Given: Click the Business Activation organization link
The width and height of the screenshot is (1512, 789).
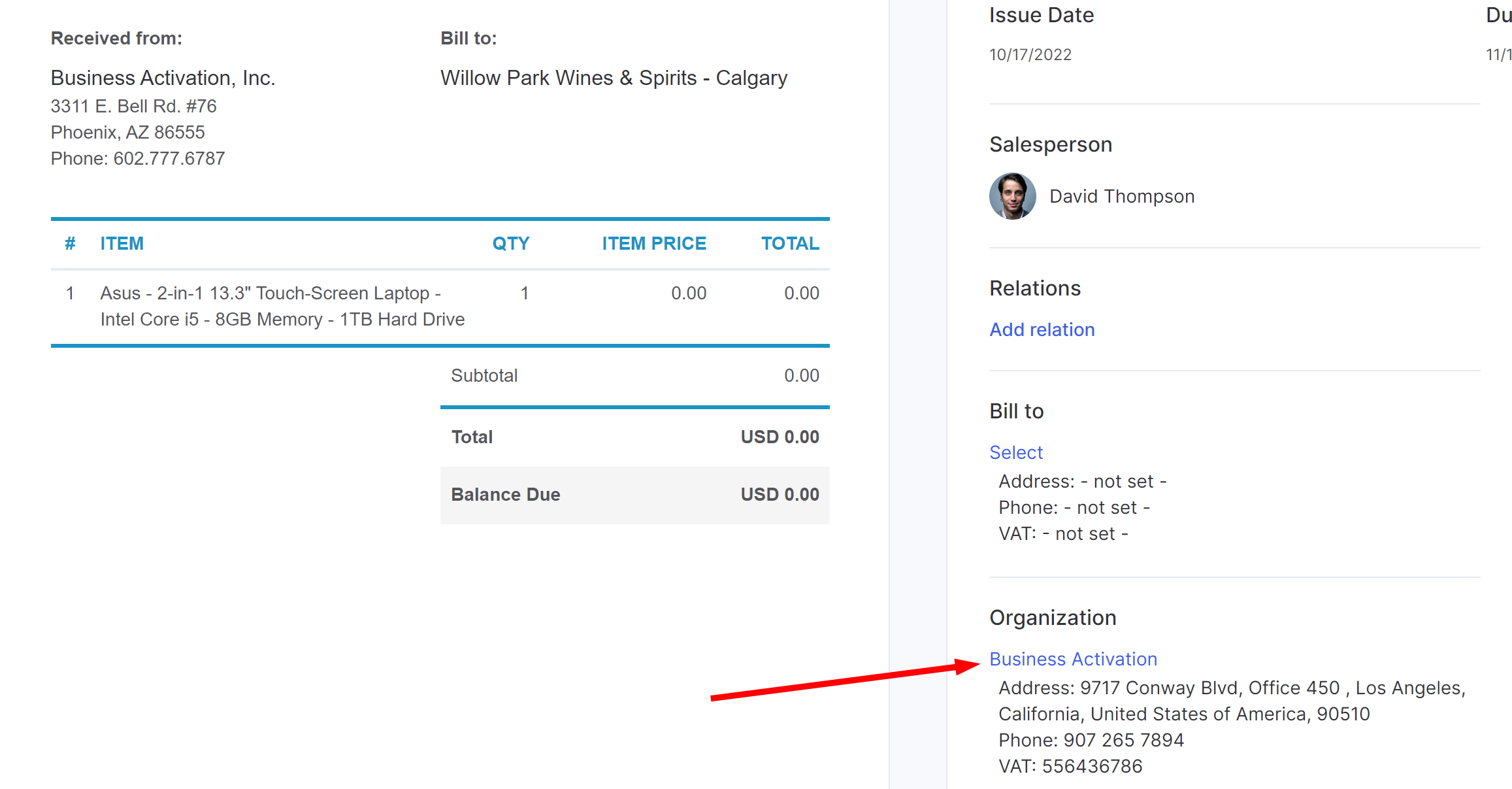Looking at the screenshot, I should 1073,659.
